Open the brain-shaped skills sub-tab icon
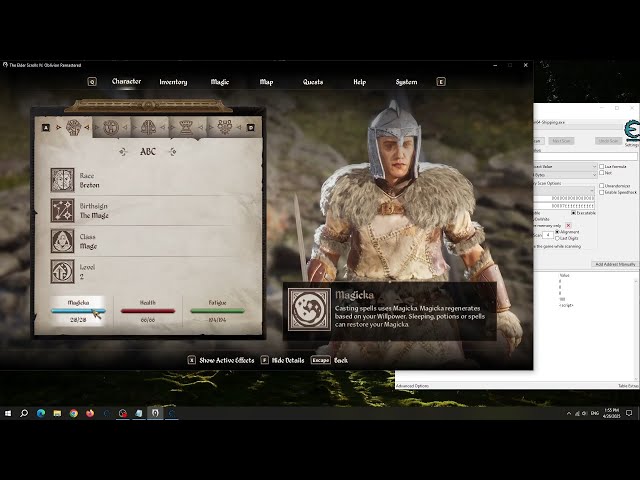 tap(148, 128)
